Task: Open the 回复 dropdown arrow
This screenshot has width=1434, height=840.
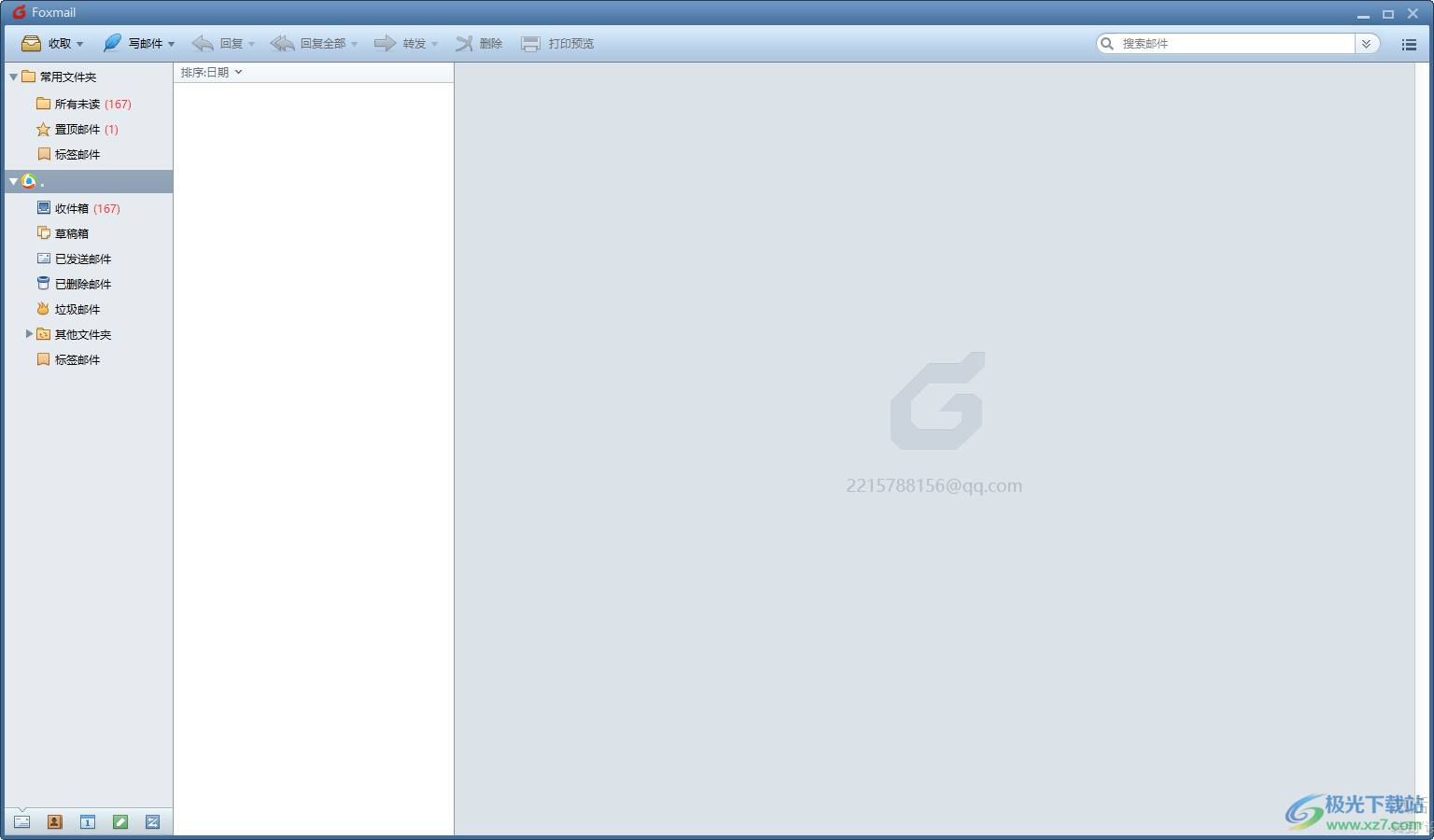Action: [252, 44]
